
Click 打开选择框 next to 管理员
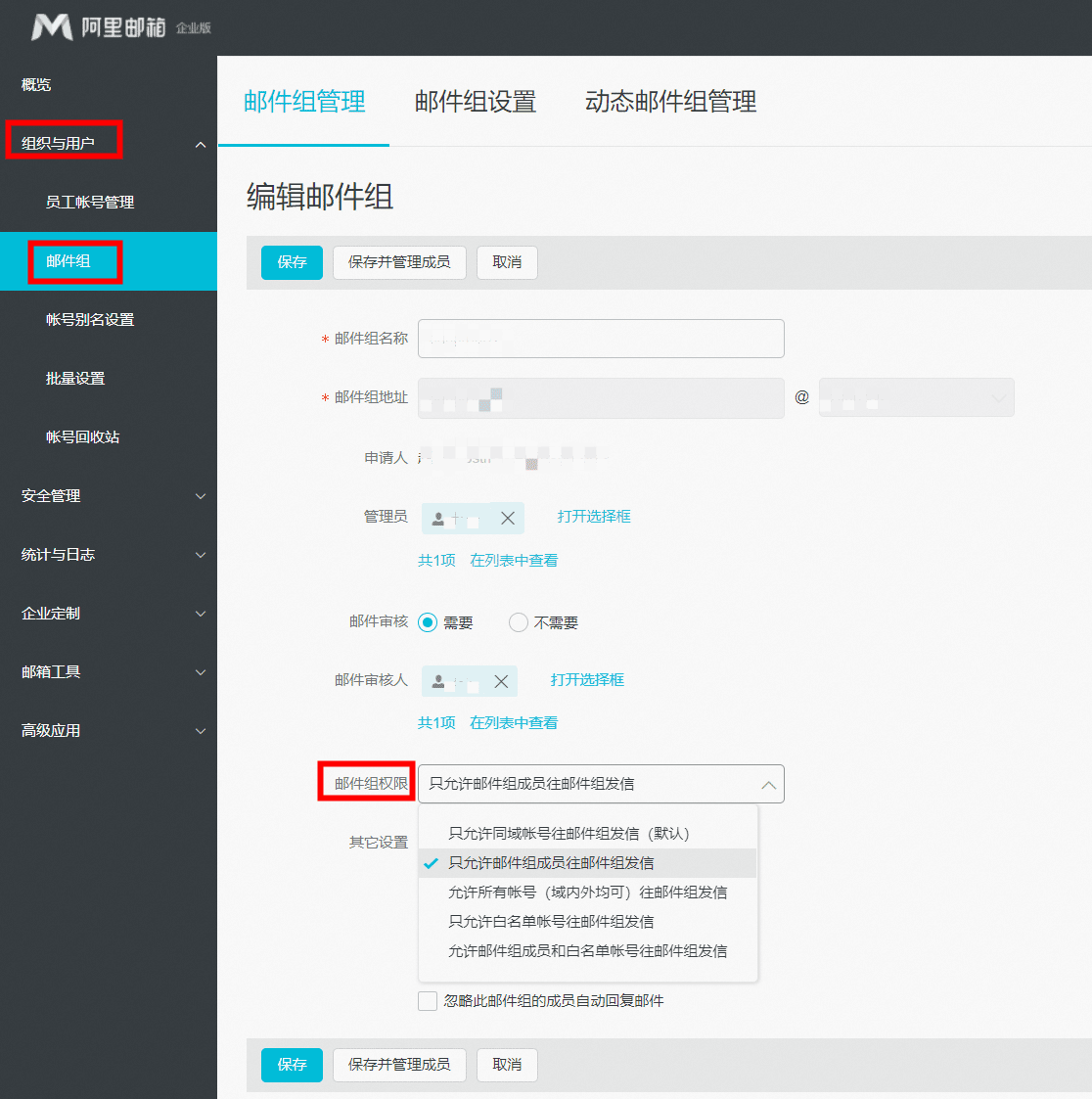pos(593,518)
